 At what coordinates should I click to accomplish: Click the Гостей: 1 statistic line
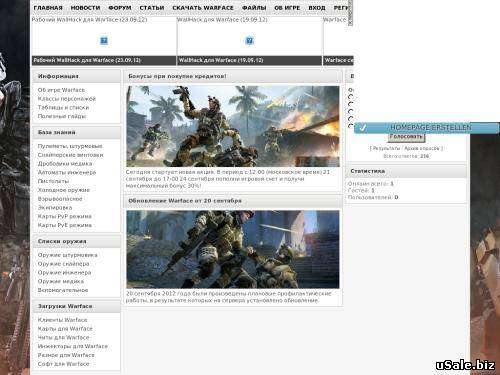361,190
